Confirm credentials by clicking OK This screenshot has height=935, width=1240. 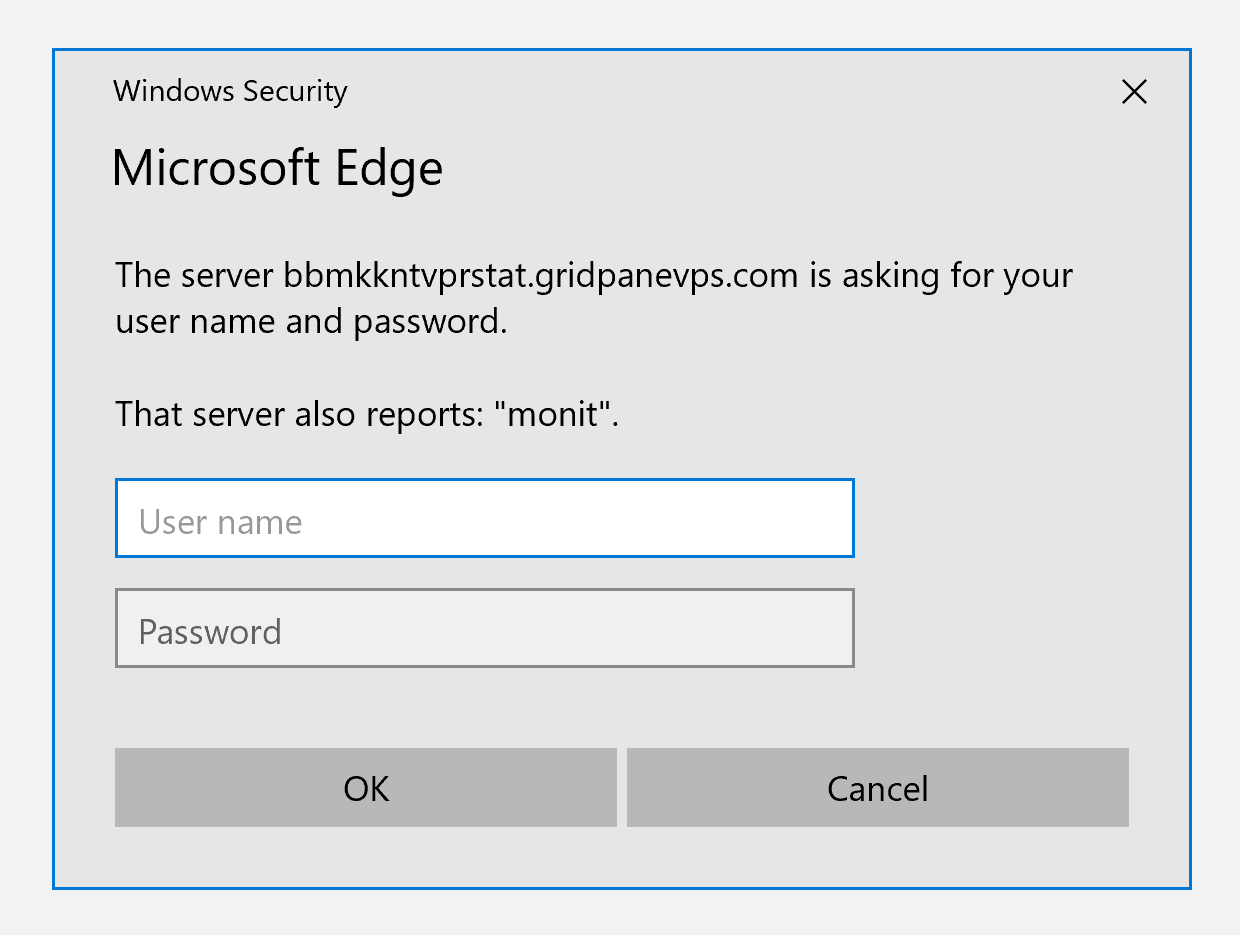pyautogui.click(x=365, y=787)
